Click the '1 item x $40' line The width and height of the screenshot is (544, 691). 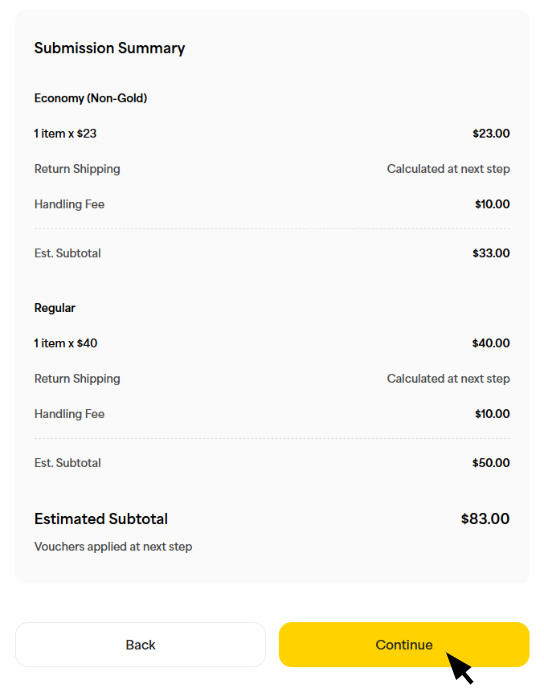(66, 343)
